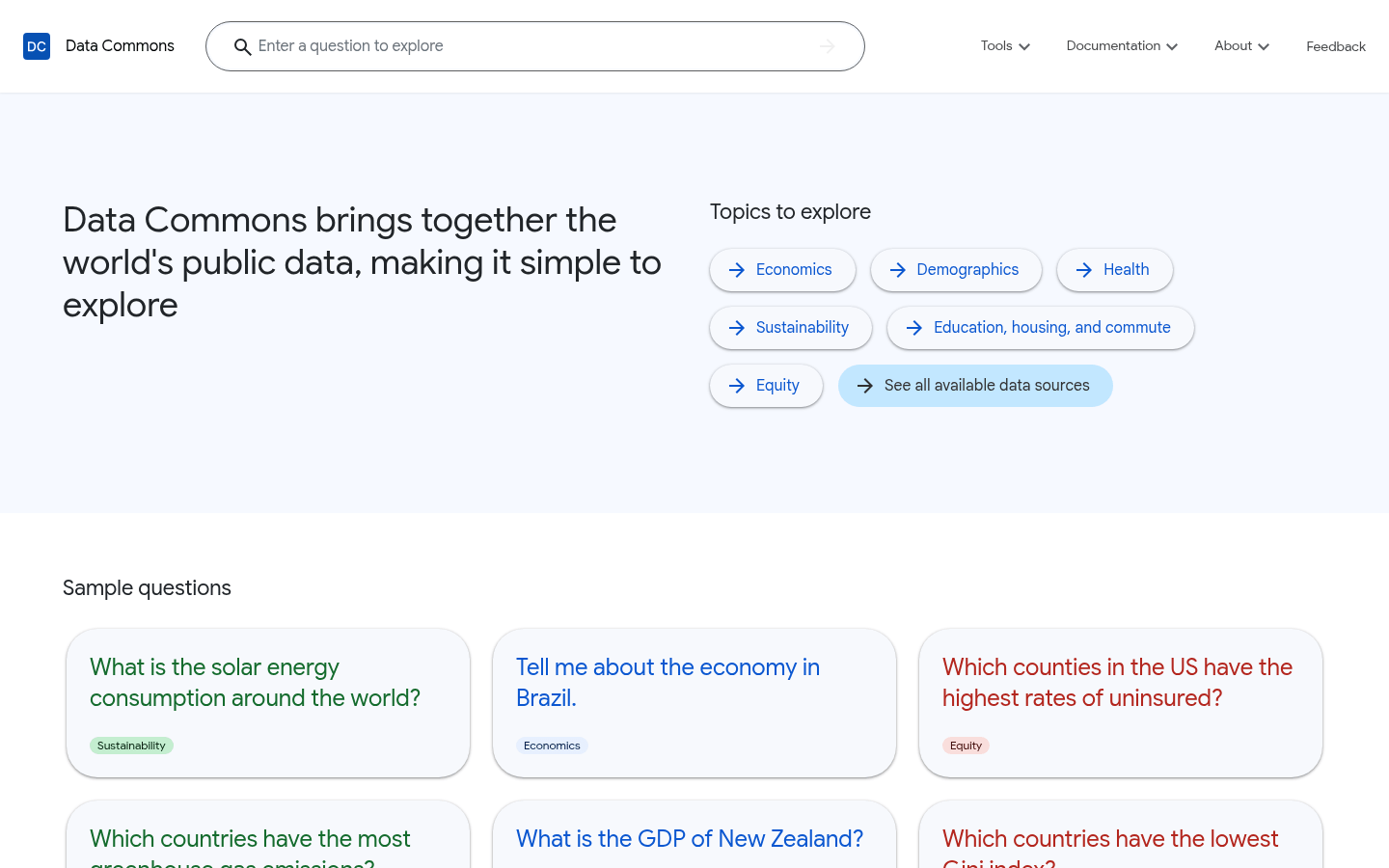Screen dimensions: 1389x868
Task: Click the arrow icon on the Equity chip
Action: [736, 386]
